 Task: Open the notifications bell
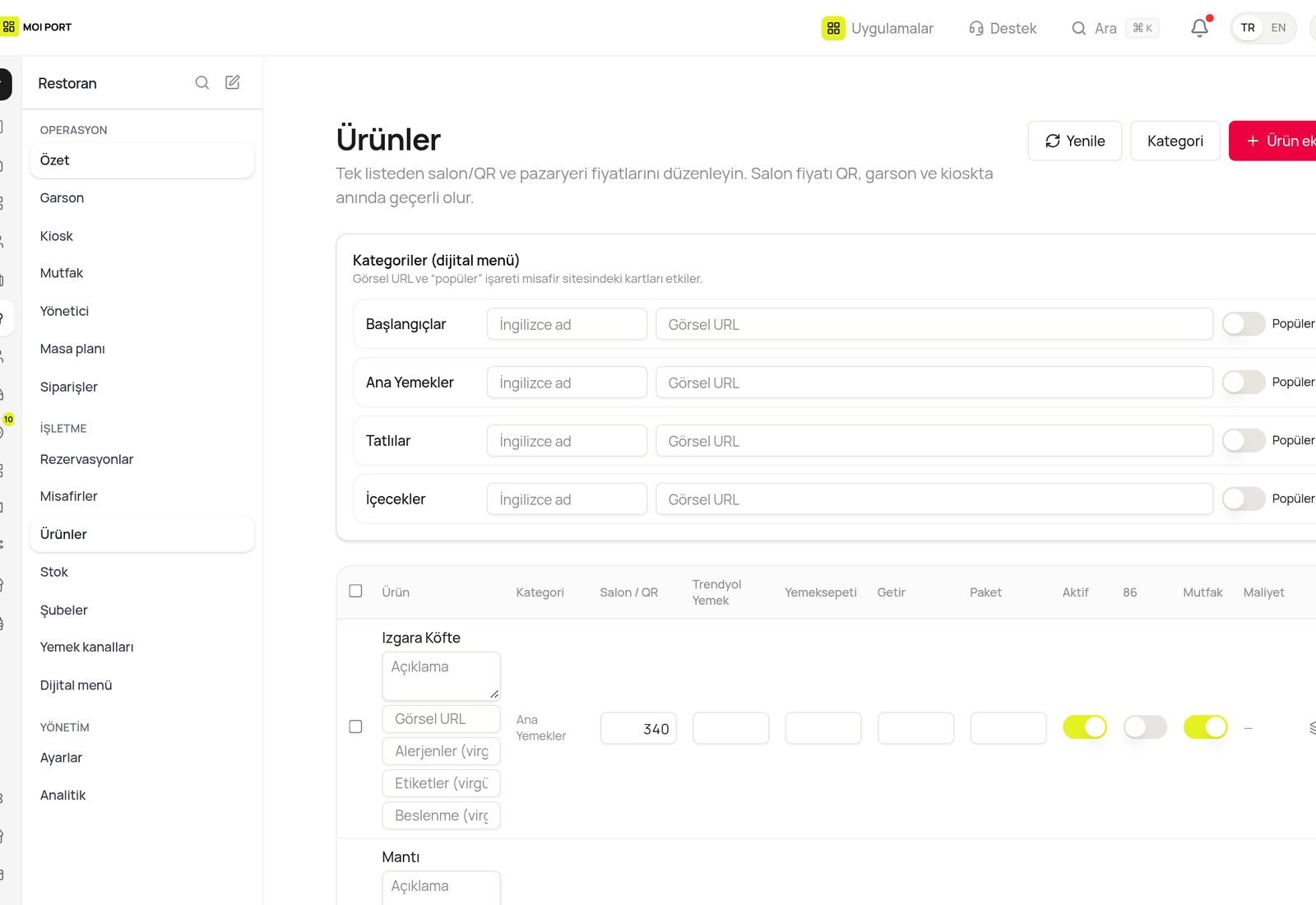tap(1200, 28)
